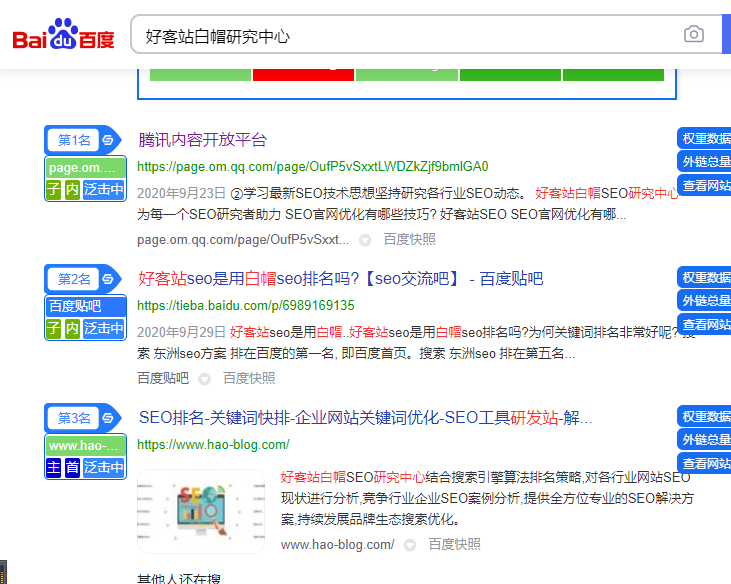731x584 pixels.
Task: Click 泛击中 tag under first result
Action: point(103,190)
